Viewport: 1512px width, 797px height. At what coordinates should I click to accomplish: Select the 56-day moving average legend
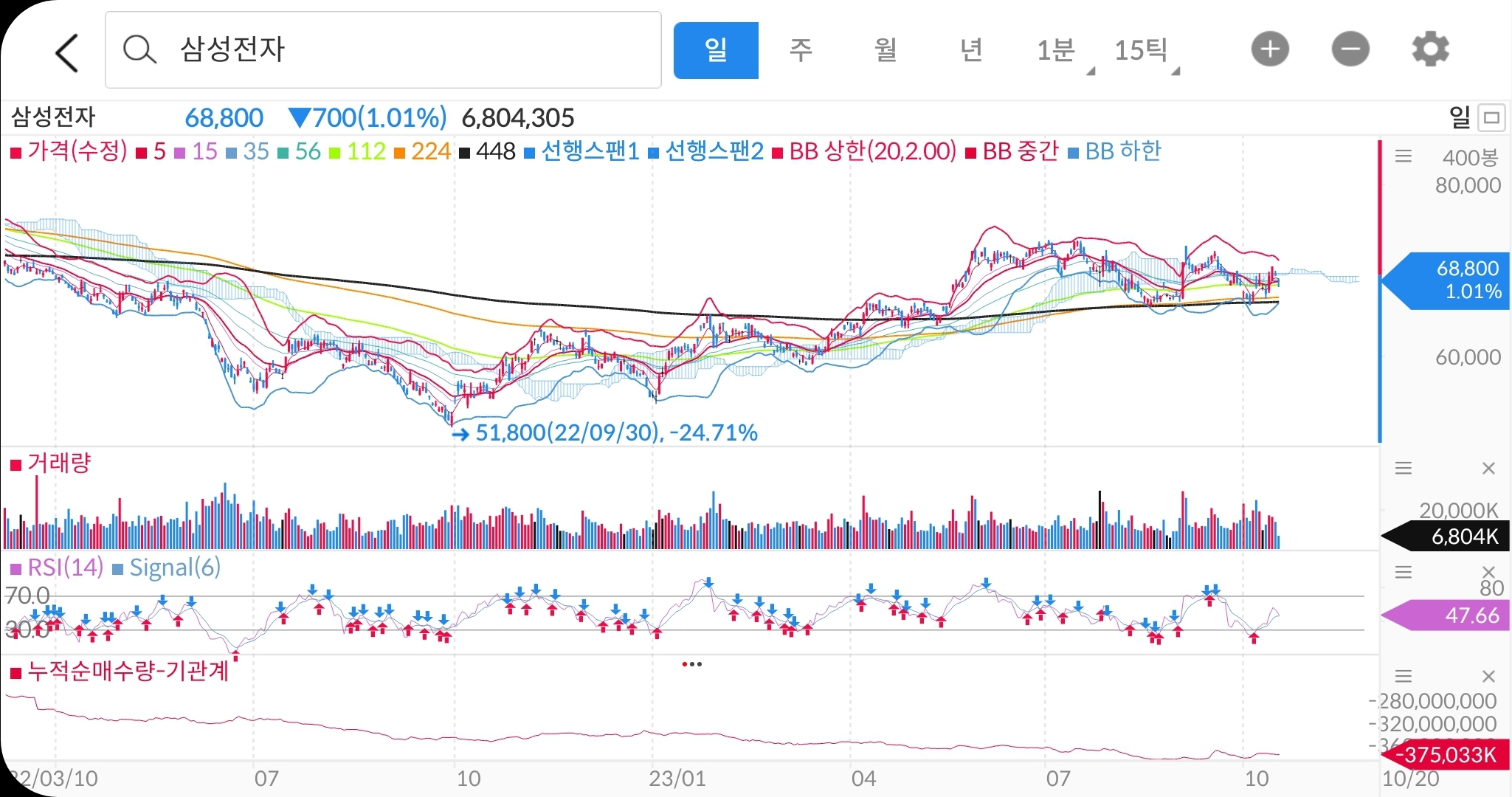pos(299,151)
